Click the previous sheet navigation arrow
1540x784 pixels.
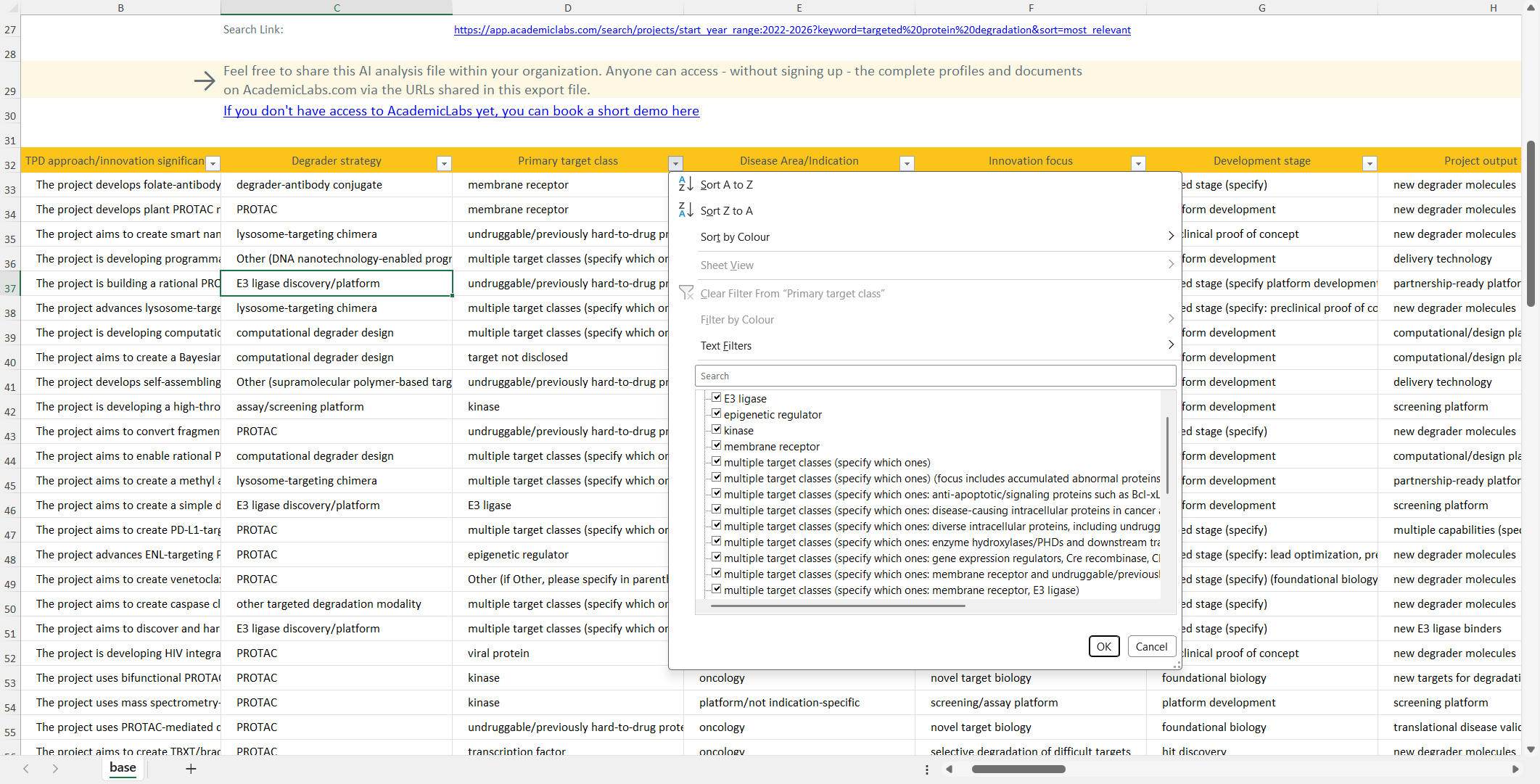tap(26, 769)
